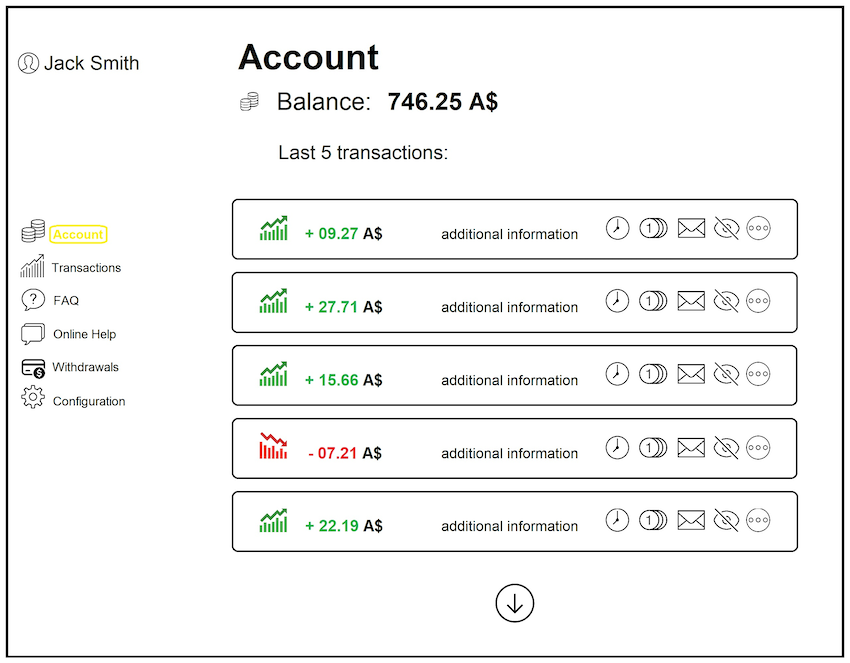Open Transactions in the sidebar
The image size is (850, 663).
[86, 268]
